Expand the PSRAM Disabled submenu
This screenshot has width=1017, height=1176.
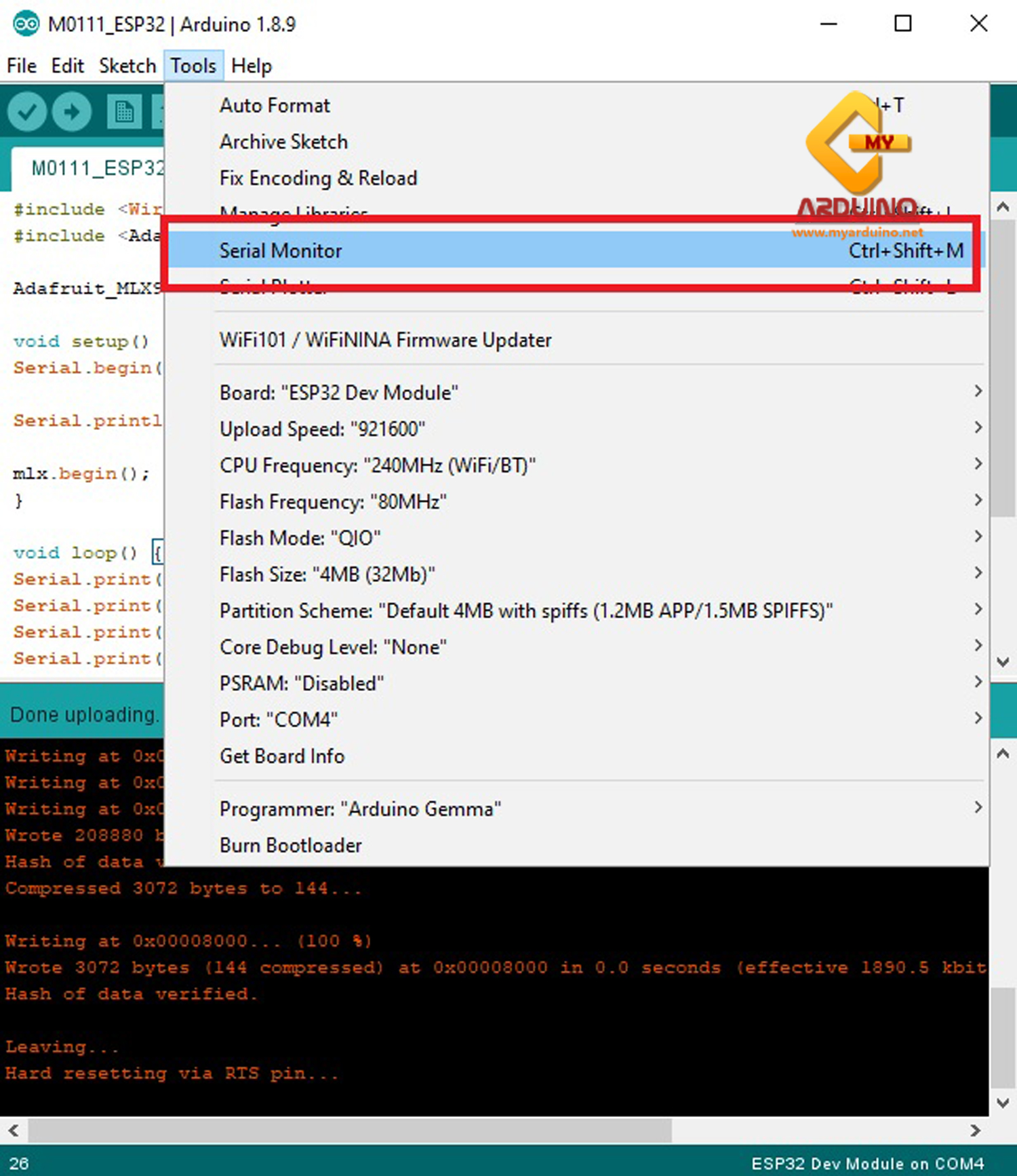(575, 684)
